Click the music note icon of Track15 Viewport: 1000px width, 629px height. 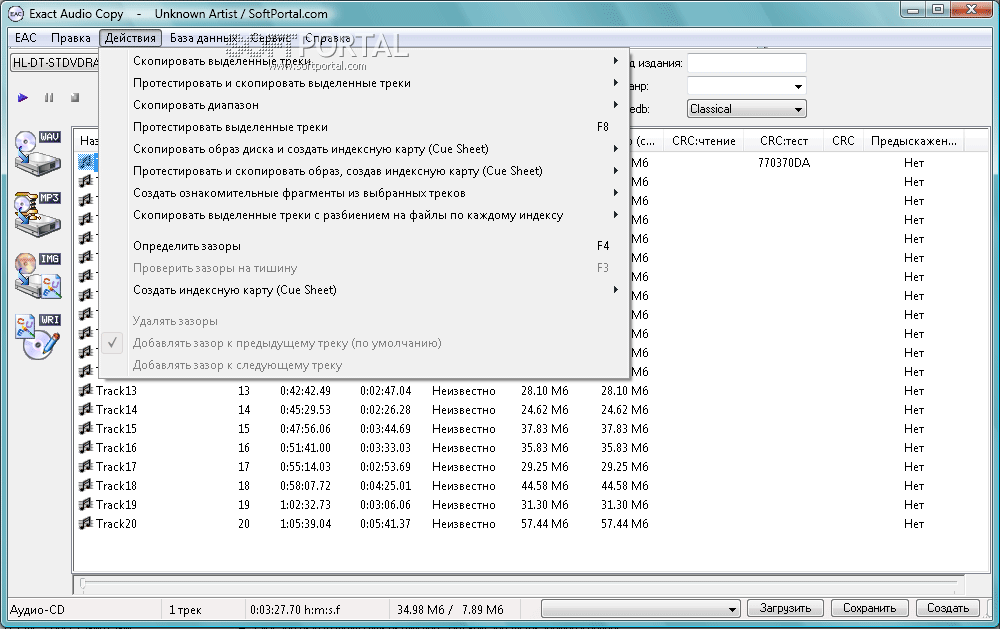pos(85,429)
